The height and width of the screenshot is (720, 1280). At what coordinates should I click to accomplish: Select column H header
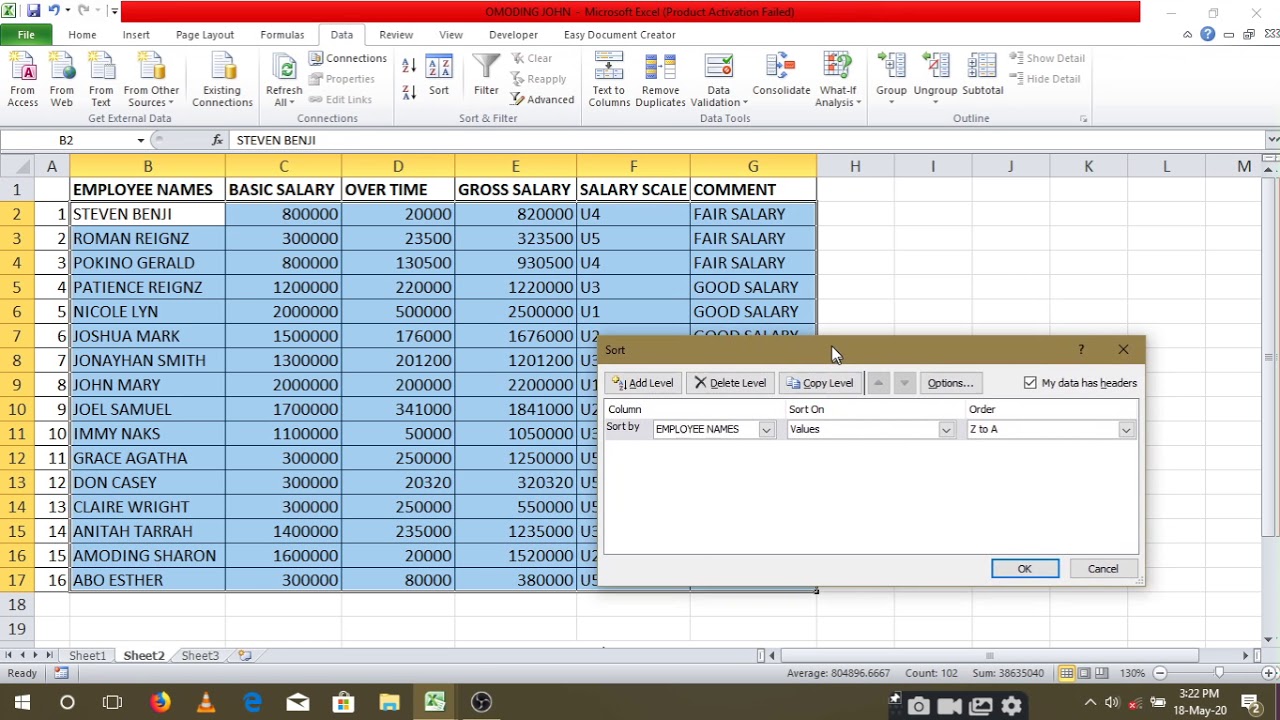[x=855, y=166]
